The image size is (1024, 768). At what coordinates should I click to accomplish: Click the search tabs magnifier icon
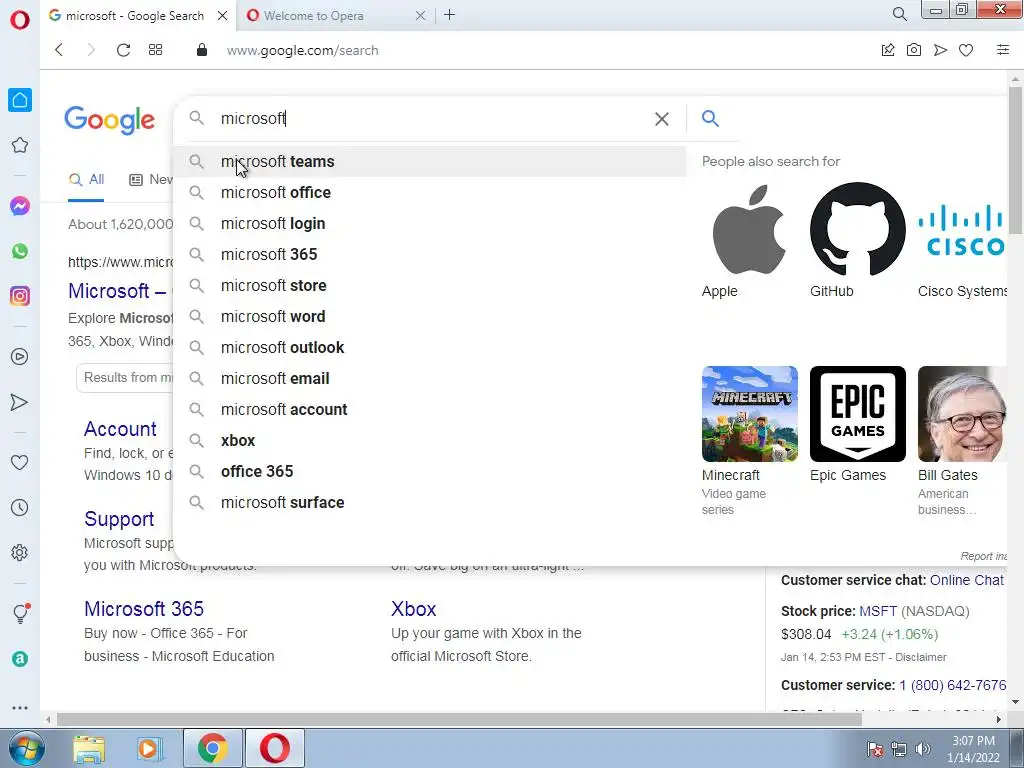(x=899, y=14)
